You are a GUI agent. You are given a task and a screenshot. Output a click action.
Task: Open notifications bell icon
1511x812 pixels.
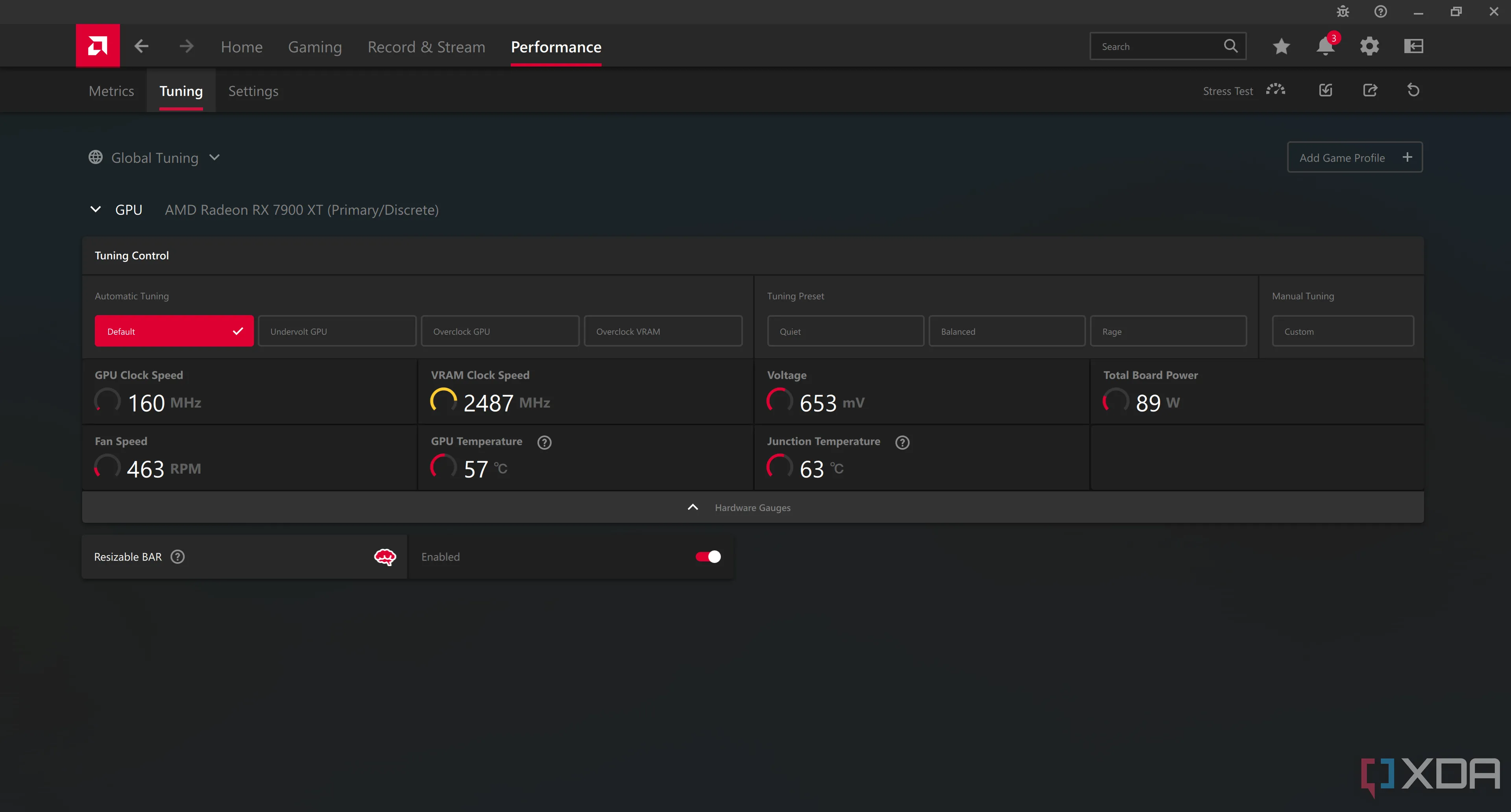pyautogui.click(x=1325, y=46)
